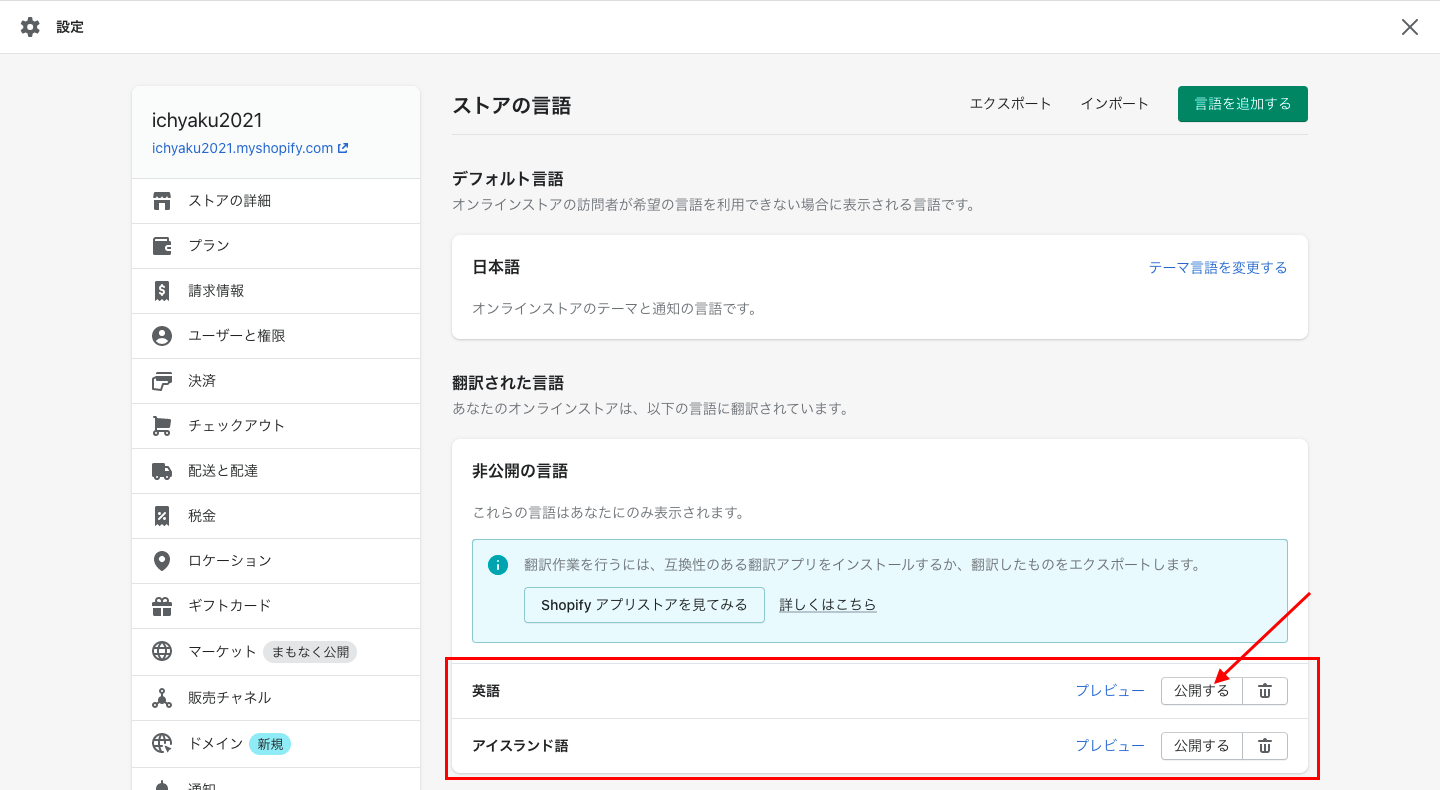Publish the アイスランド語 language

1202,746
